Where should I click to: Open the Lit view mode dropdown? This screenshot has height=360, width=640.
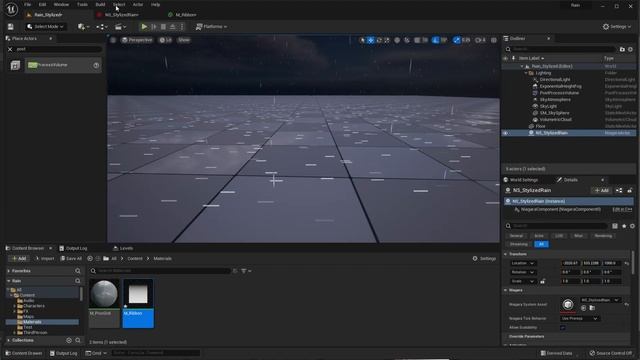click(x=165, y=40)
